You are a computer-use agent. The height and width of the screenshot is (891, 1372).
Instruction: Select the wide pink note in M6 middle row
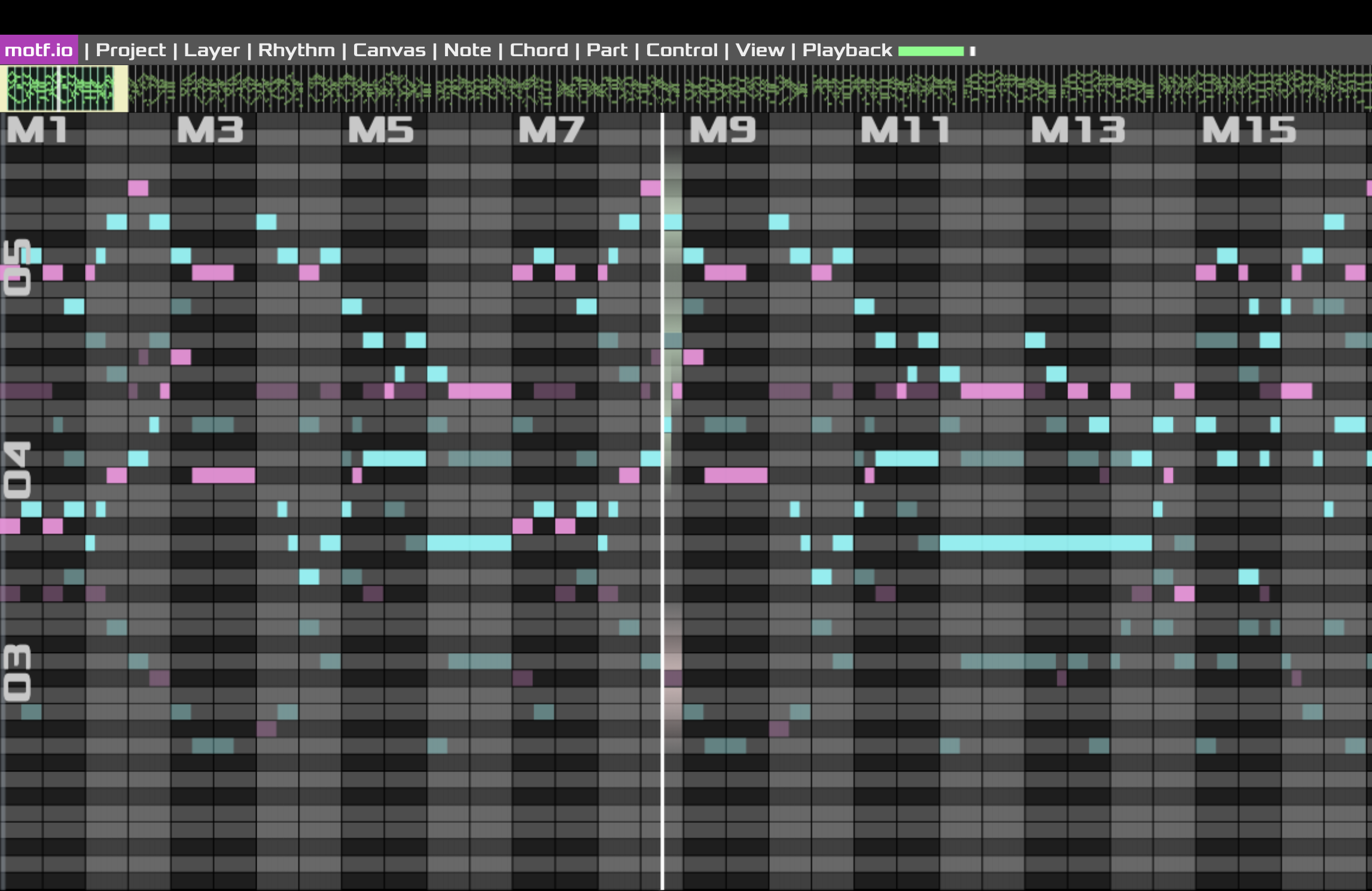(480, 391)
